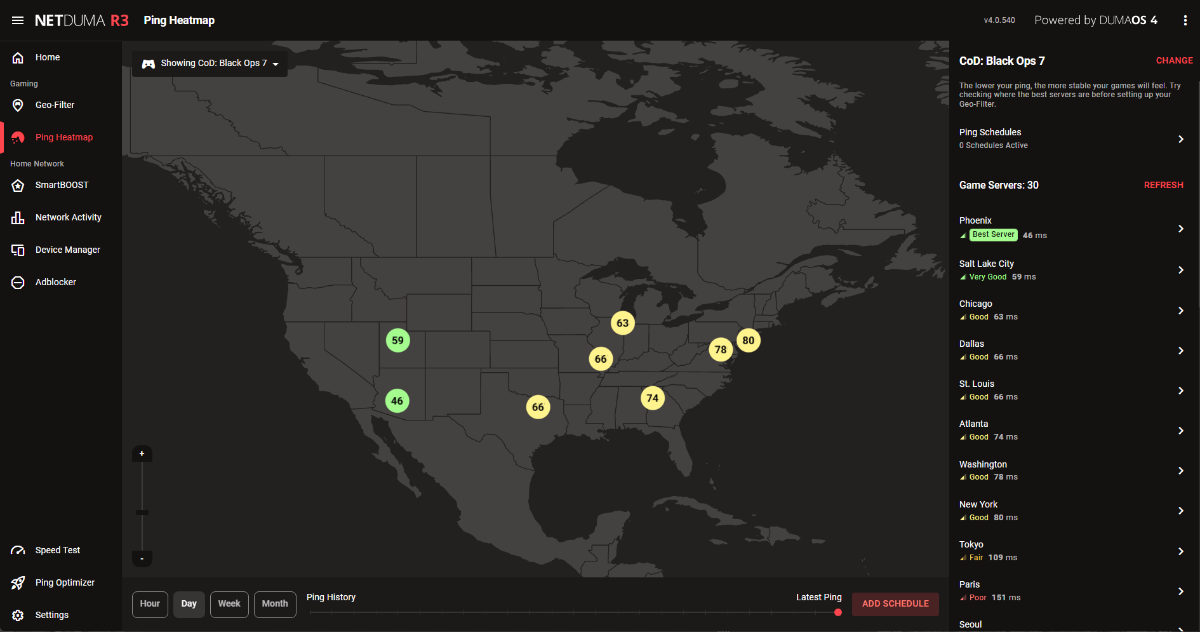The image size is (1200, 632).
Task: Open the hamburger navigation menu
Action: [17, 20]
